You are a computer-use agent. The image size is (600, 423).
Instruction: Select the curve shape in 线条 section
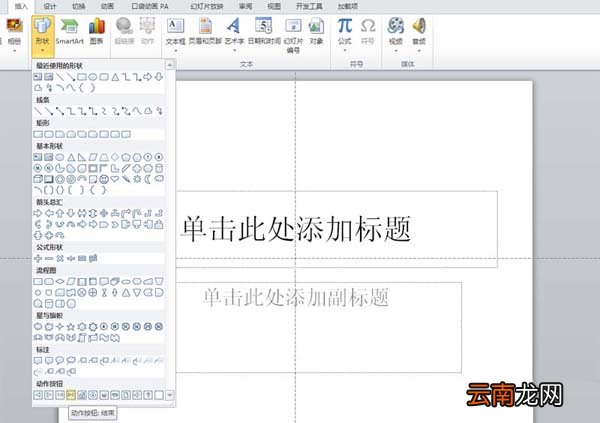click(x=137, y=111)
